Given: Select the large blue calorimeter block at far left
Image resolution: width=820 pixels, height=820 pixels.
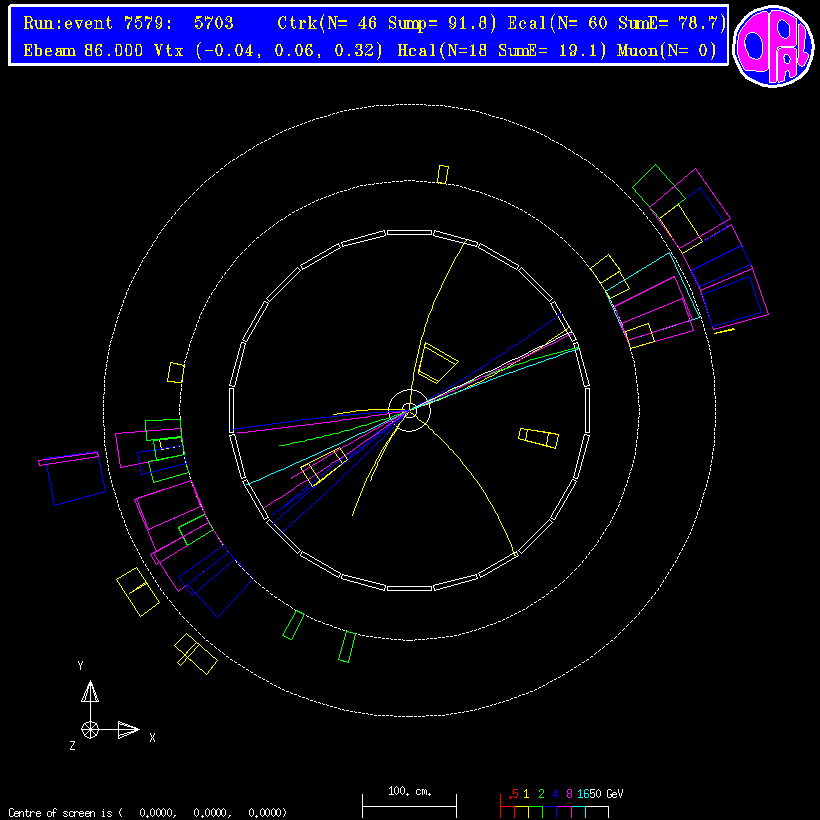Looking at the screenshot, I should point(76,482).
